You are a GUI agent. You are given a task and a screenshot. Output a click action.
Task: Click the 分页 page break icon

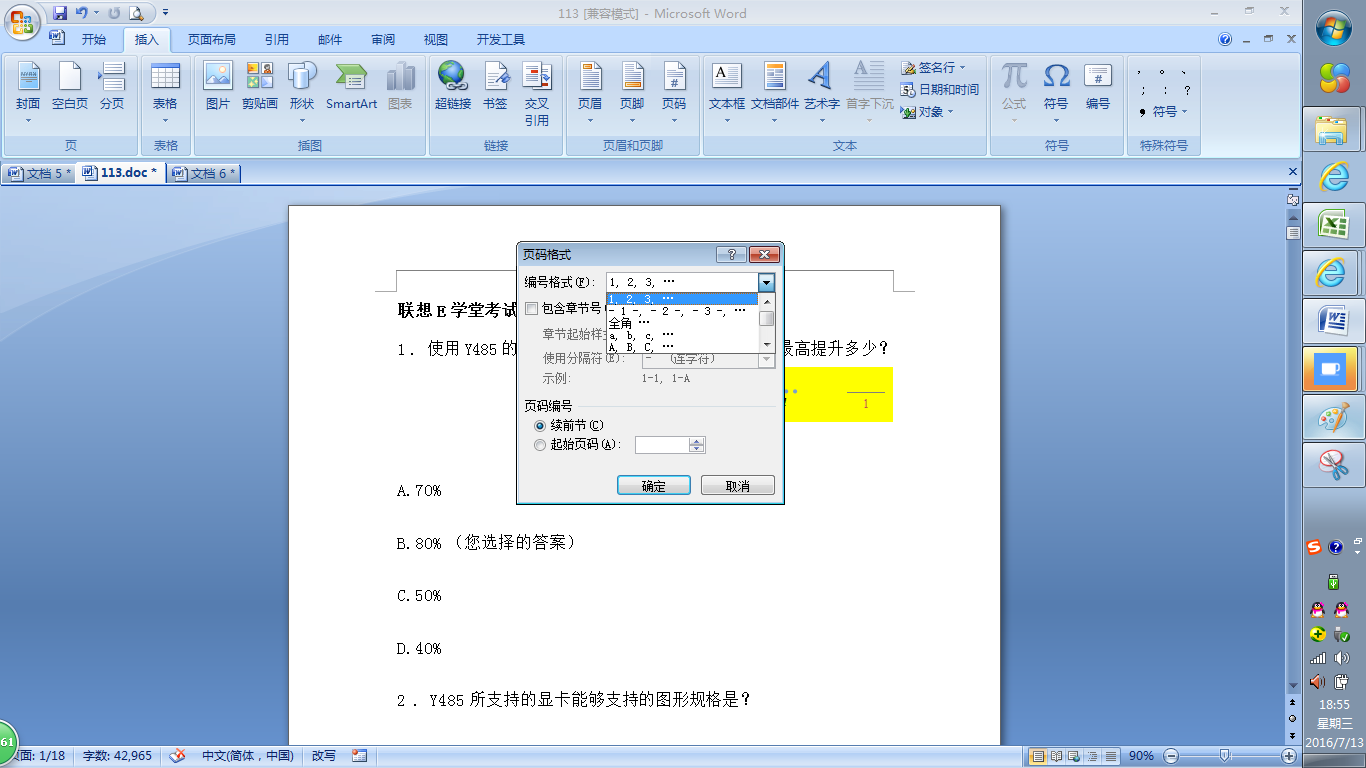(112, 85)
